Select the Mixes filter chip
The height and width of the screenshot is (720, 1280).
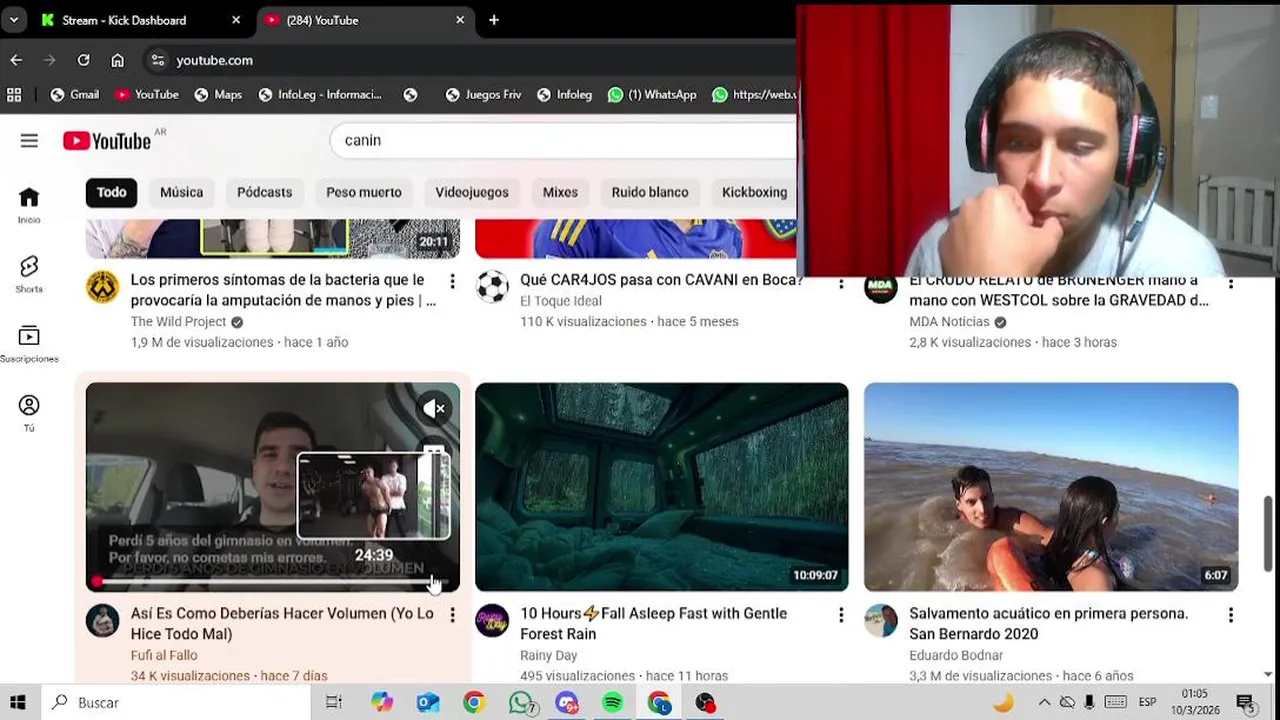point(560,192)
